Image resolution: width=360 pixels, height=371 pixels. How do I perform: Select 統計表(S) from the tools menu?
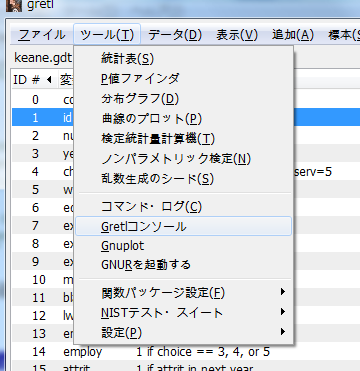click(x=183, y=59)
